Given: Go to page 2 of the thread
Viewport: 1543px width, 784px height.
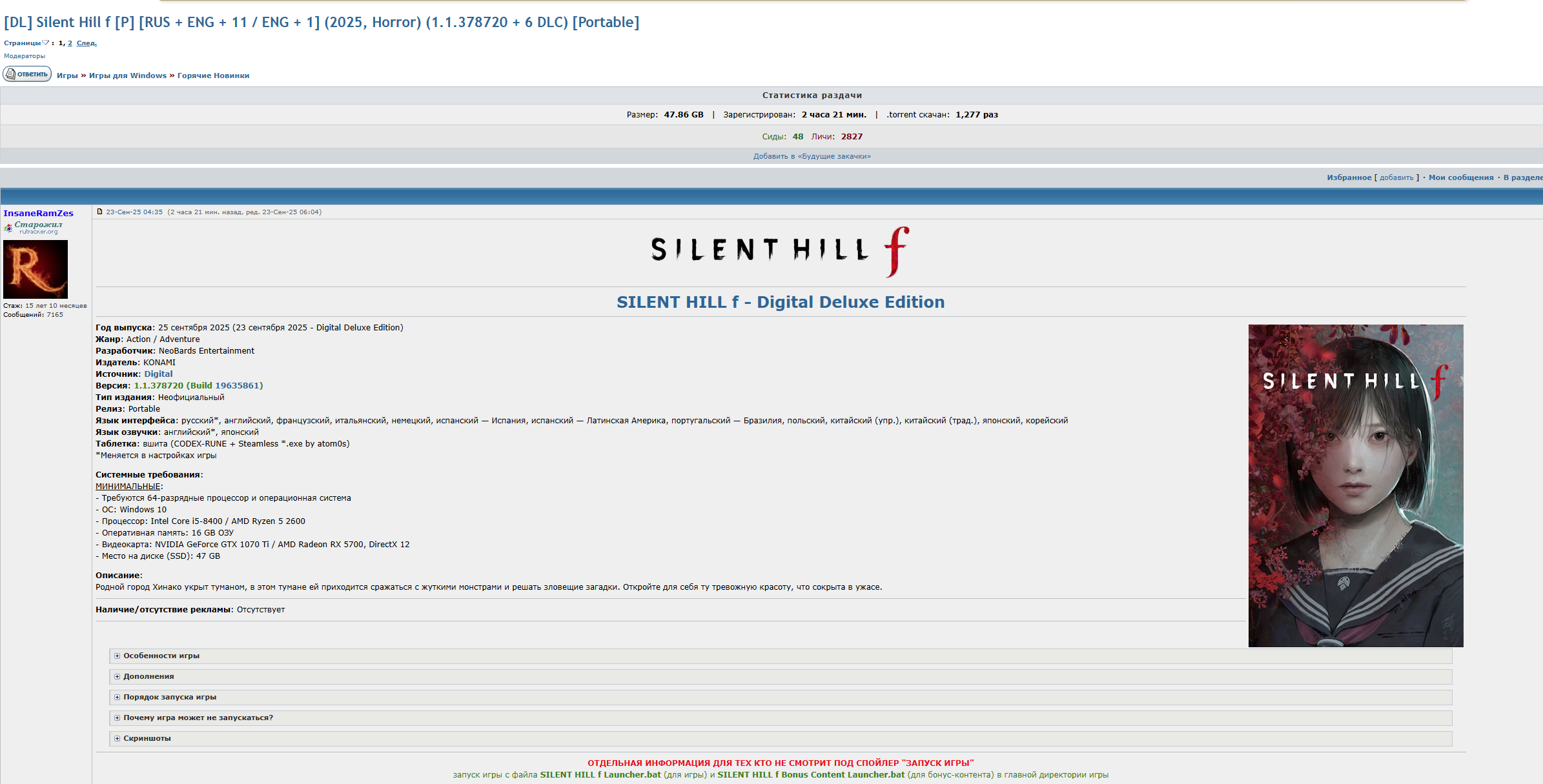Looking at the screenshot, I should point(70,43).
